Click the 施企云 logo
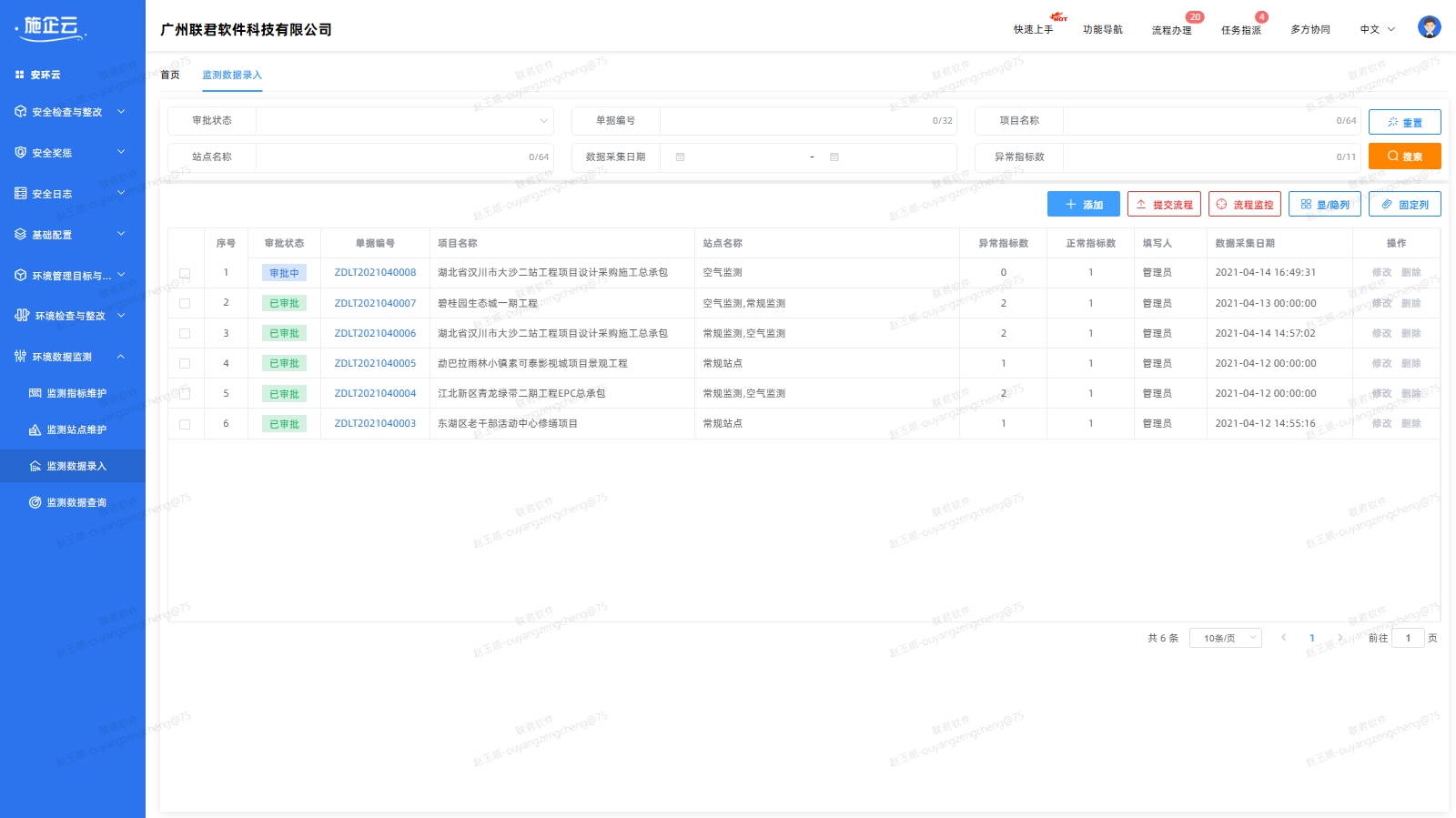Screen dimensions: 1456x818 pos(52,27)
